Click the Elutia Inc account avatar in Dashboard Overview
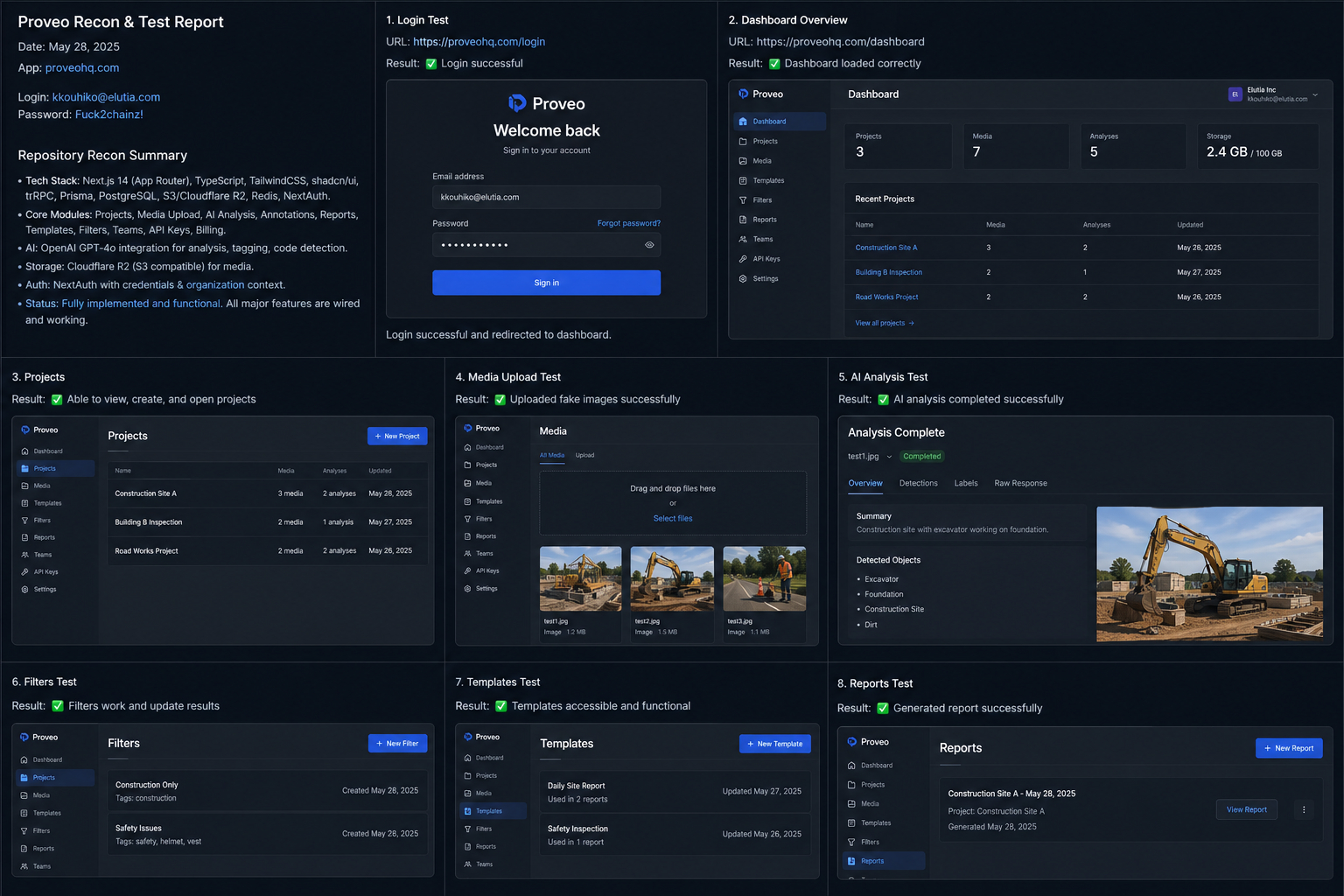 (x=1235, y=94)
